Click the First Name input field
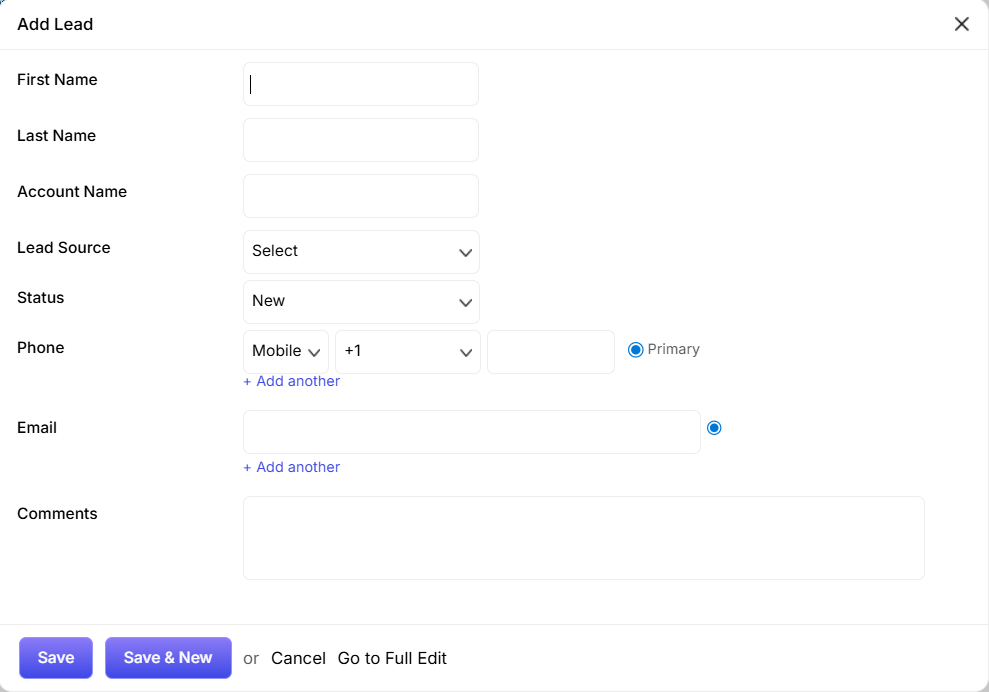 (x=361, y=84)
